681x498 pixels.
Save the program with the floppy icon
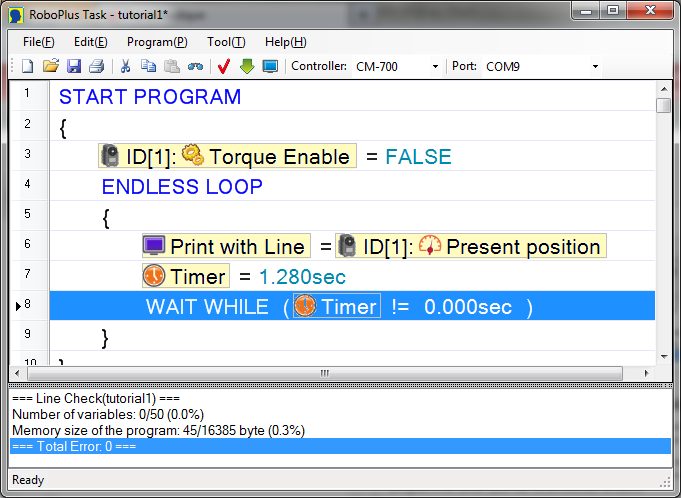coord(73,67)
